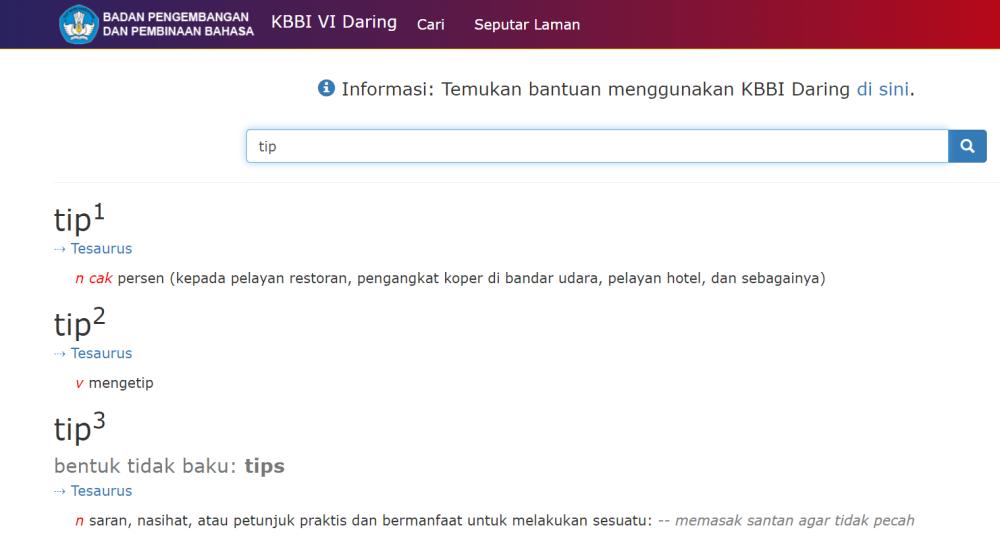Click the 'mengetip' definition word
Viewport: 1000px width, 536px height.
[121, 383]
